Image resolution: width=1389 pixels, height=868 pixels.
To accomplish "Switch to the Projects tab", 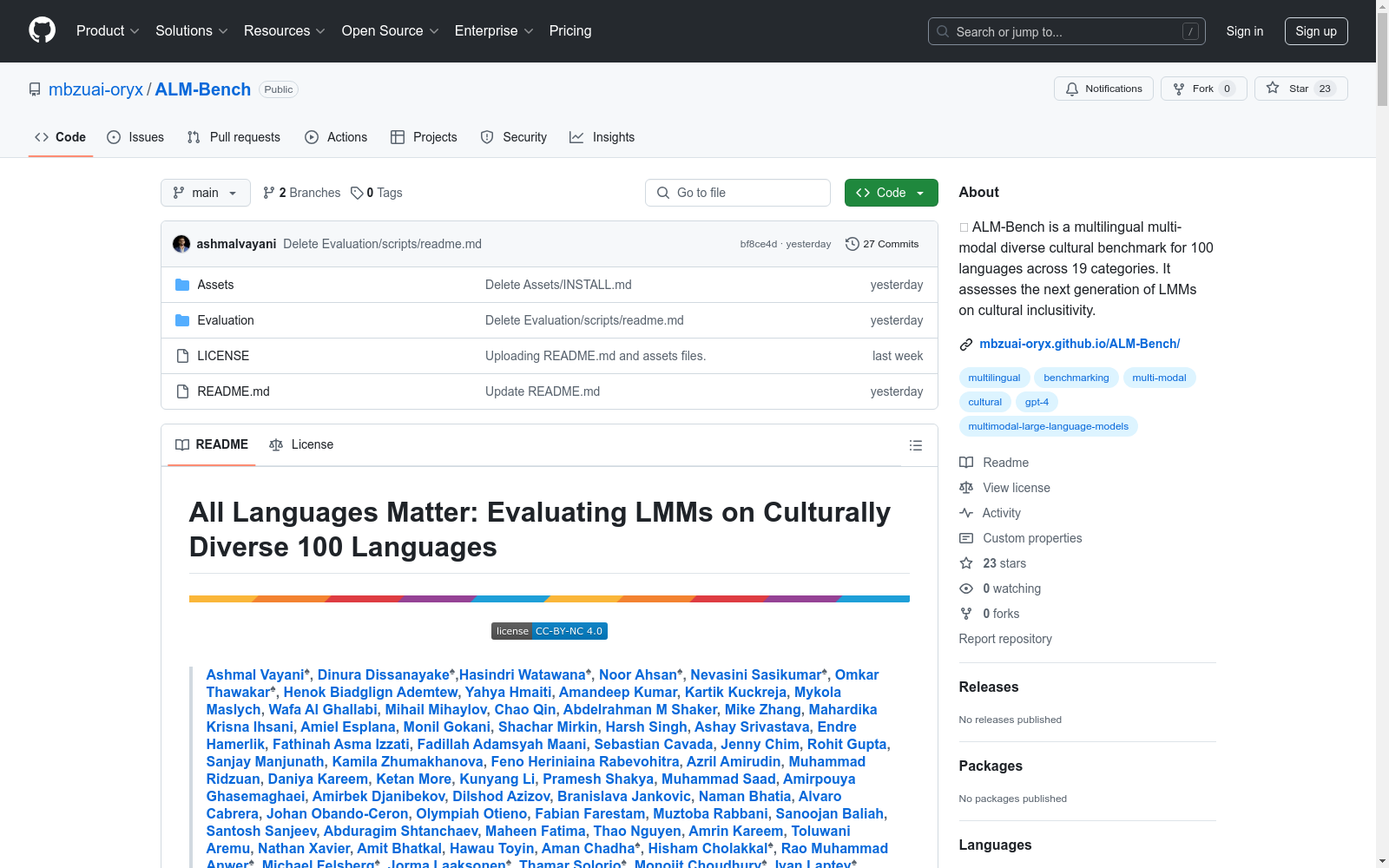I will 424,137.
